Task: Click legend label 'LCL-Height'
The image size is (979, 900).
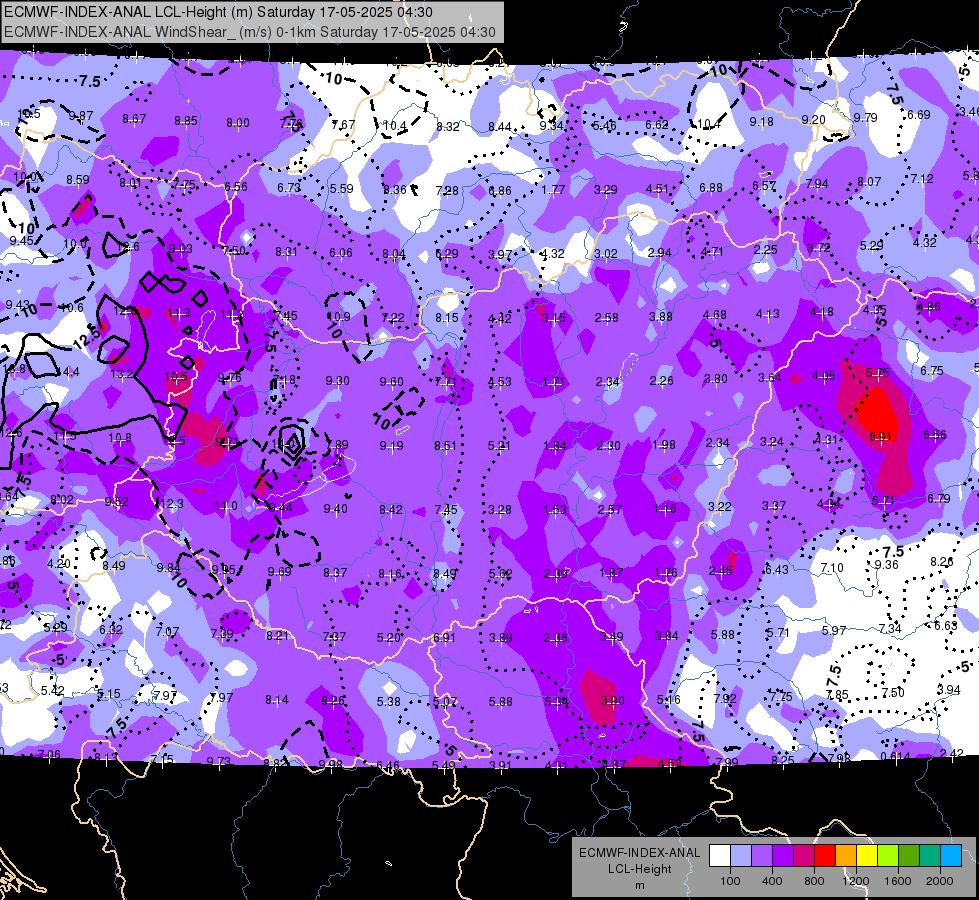Action: coord(639,869)
